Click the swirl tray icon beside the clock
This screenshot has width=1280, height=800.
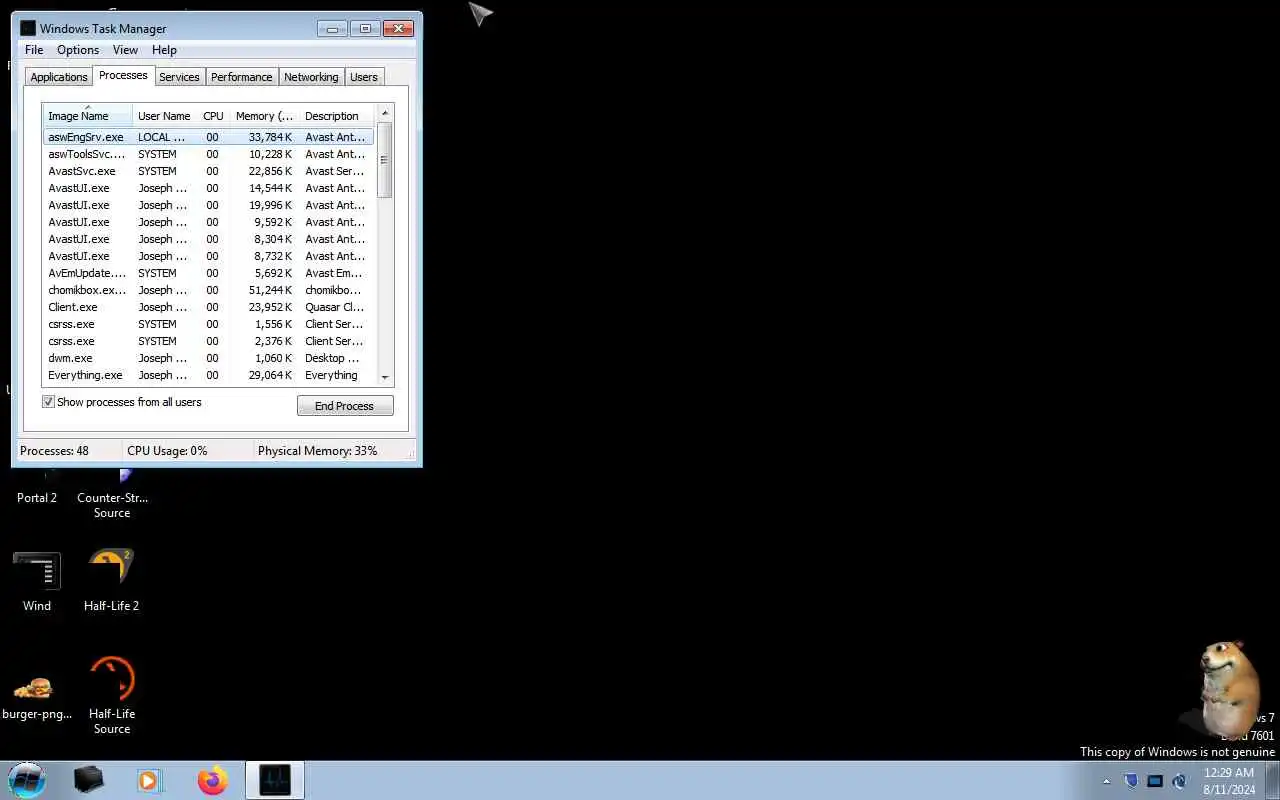pos(1179,781)
